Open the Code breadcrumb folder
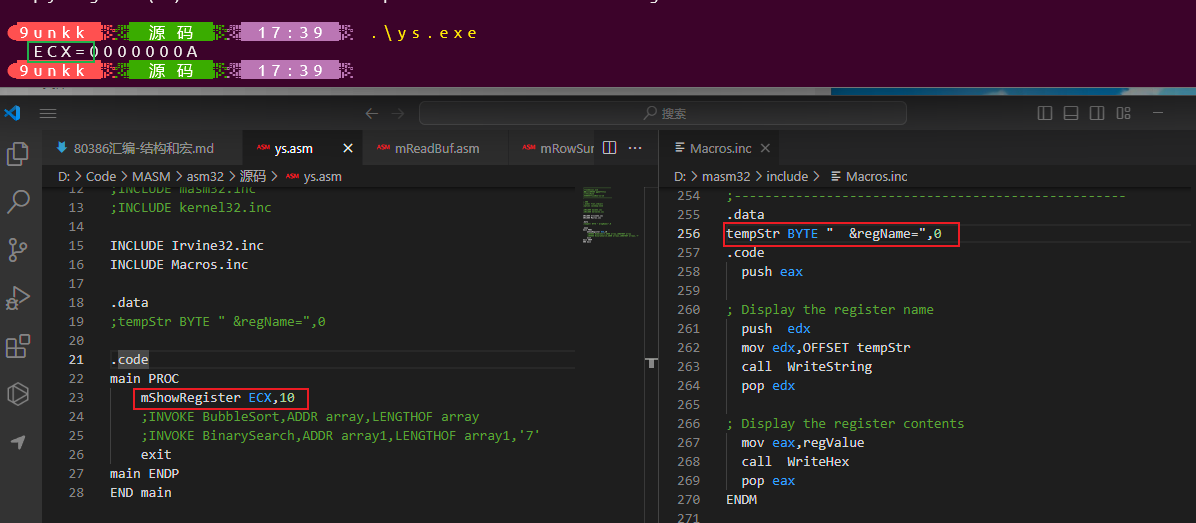Image resolution: width=1196 pixels, height=523 pixels. click(x=101, y=176)
